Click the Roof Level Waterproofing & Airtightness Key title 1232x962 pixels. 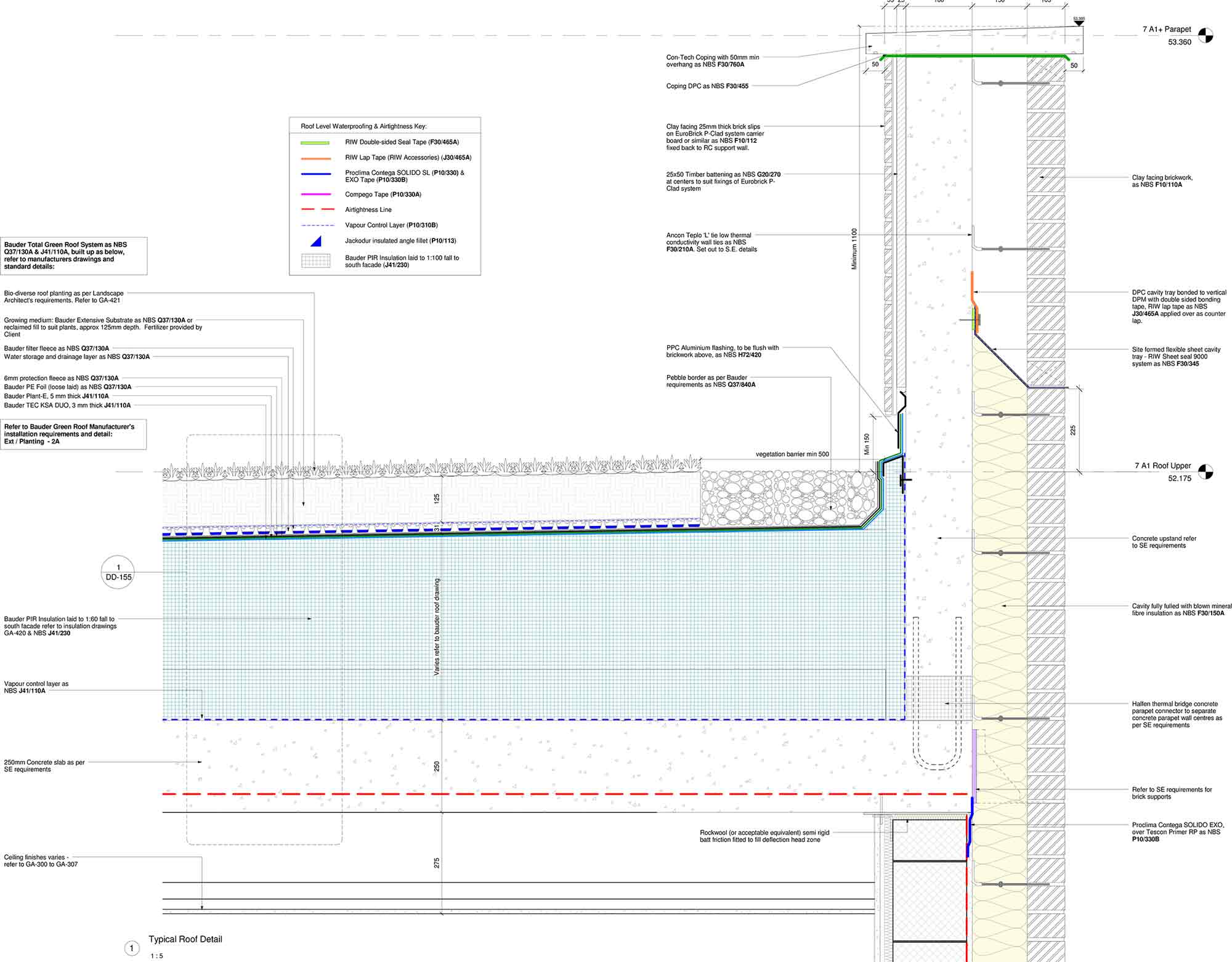(x=363, y=126)
